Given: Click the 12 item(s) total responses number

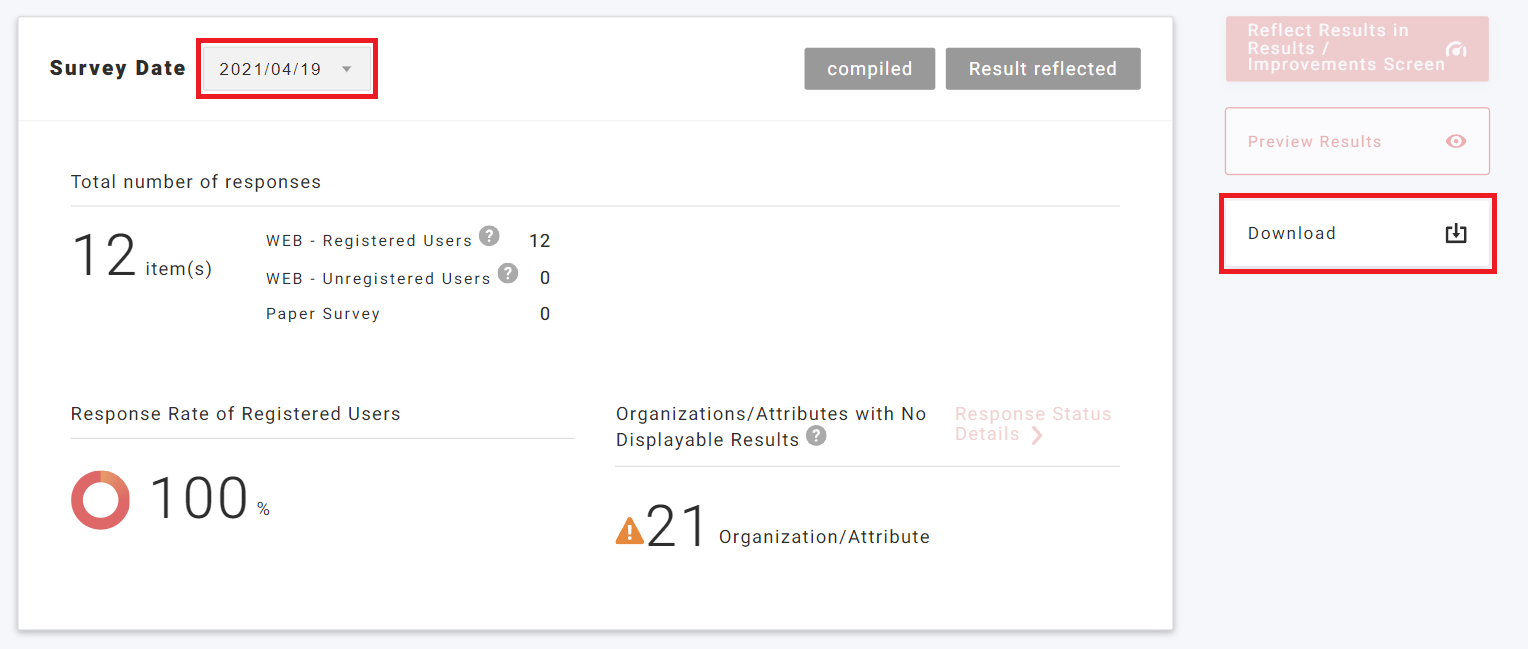Looking at the screenshot, I should coord(104,256).
